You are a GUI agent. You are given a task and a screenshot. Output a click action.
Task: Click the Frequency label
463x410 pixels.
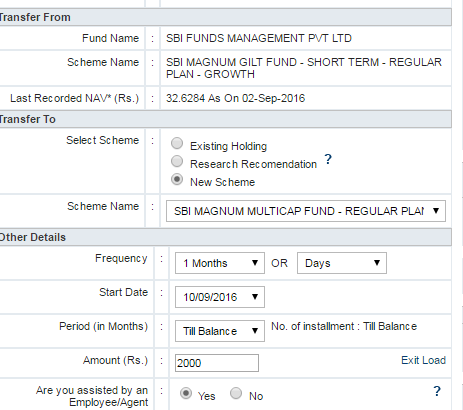click(121, 258)
